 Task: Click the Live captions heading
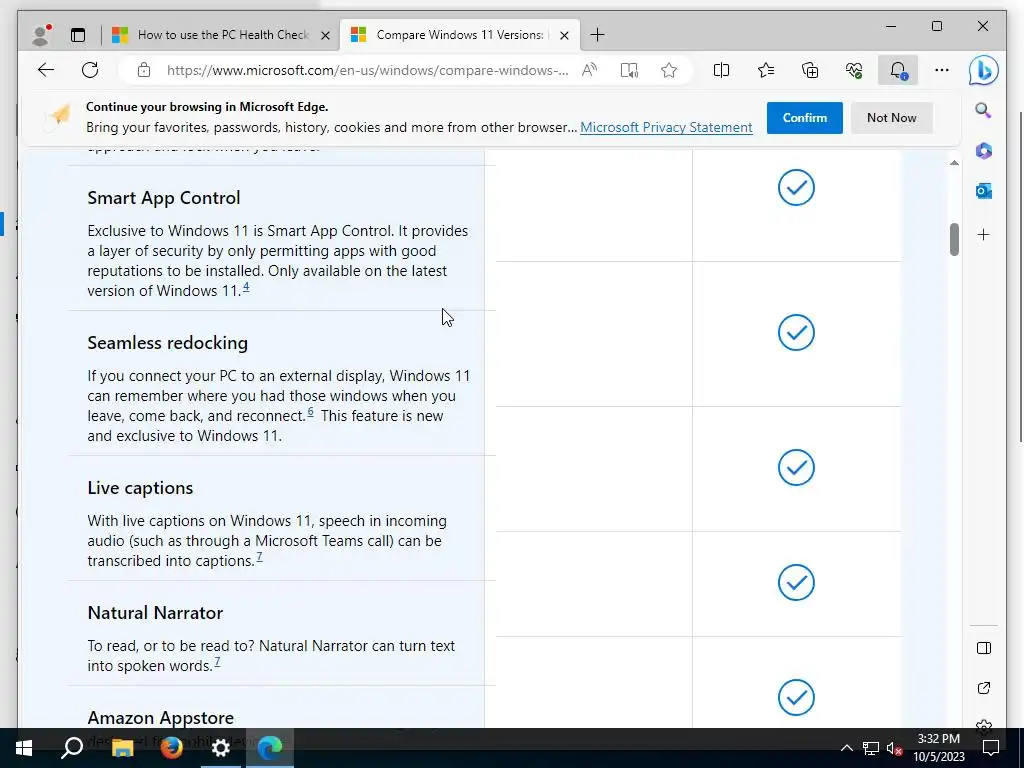pos(140,488)
